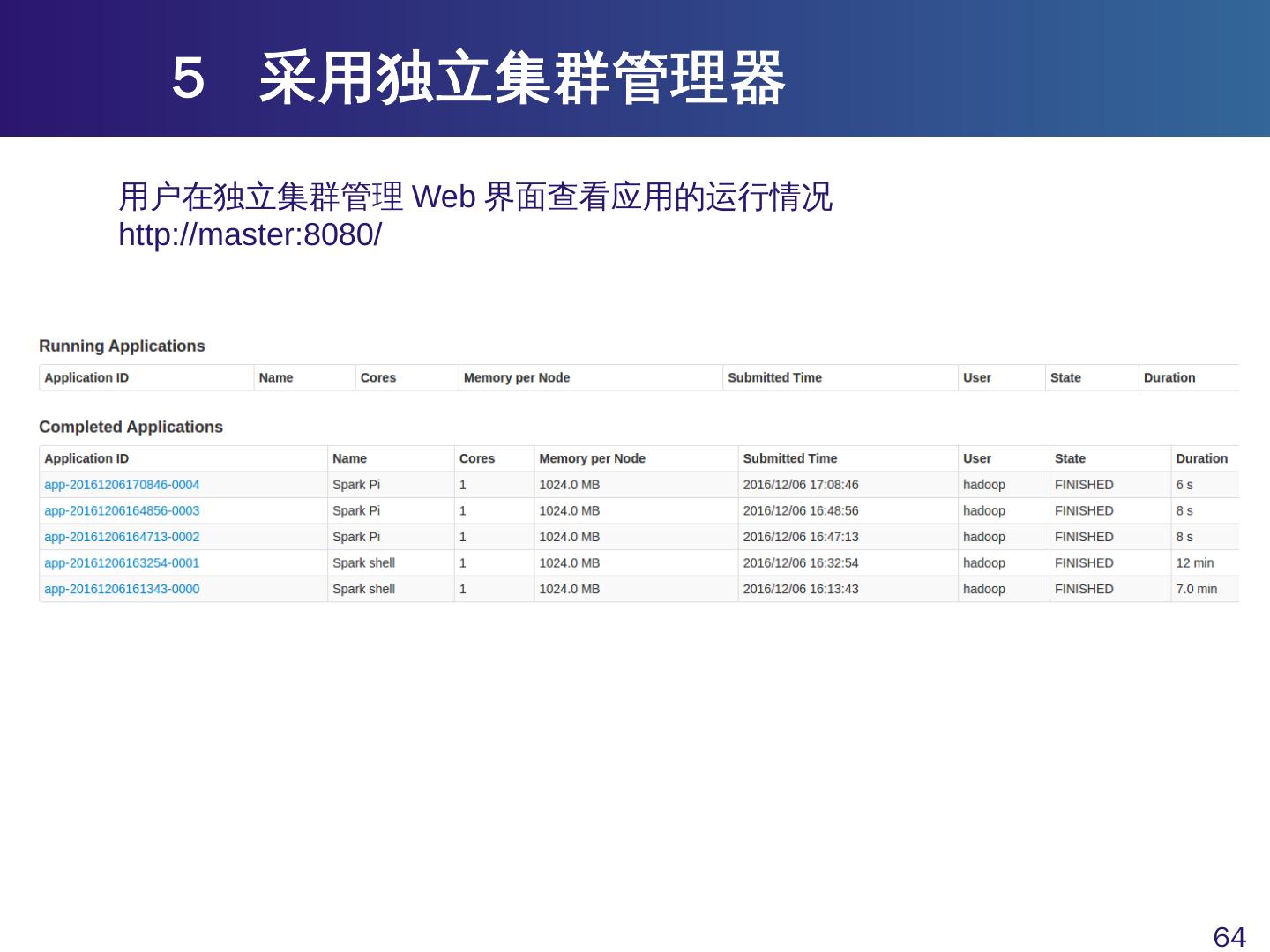This screenshot has width=1270, height=952.
Task: Open application app-20161206170846-0004 link
Action: click(x=122, y=485)
